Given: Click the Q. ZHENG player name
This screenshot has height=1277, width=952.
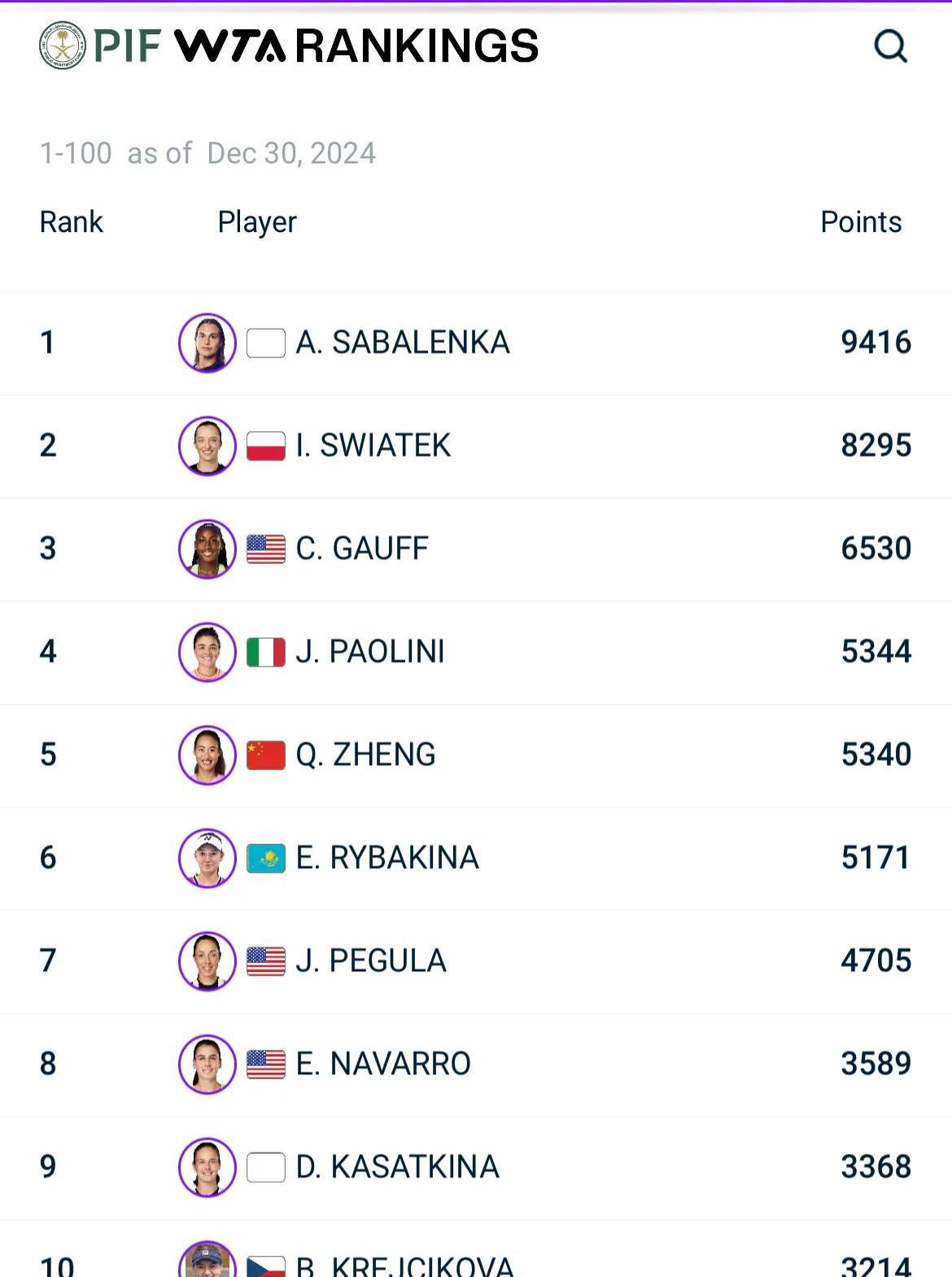Looking at the screenshot, I should [365, 754].
